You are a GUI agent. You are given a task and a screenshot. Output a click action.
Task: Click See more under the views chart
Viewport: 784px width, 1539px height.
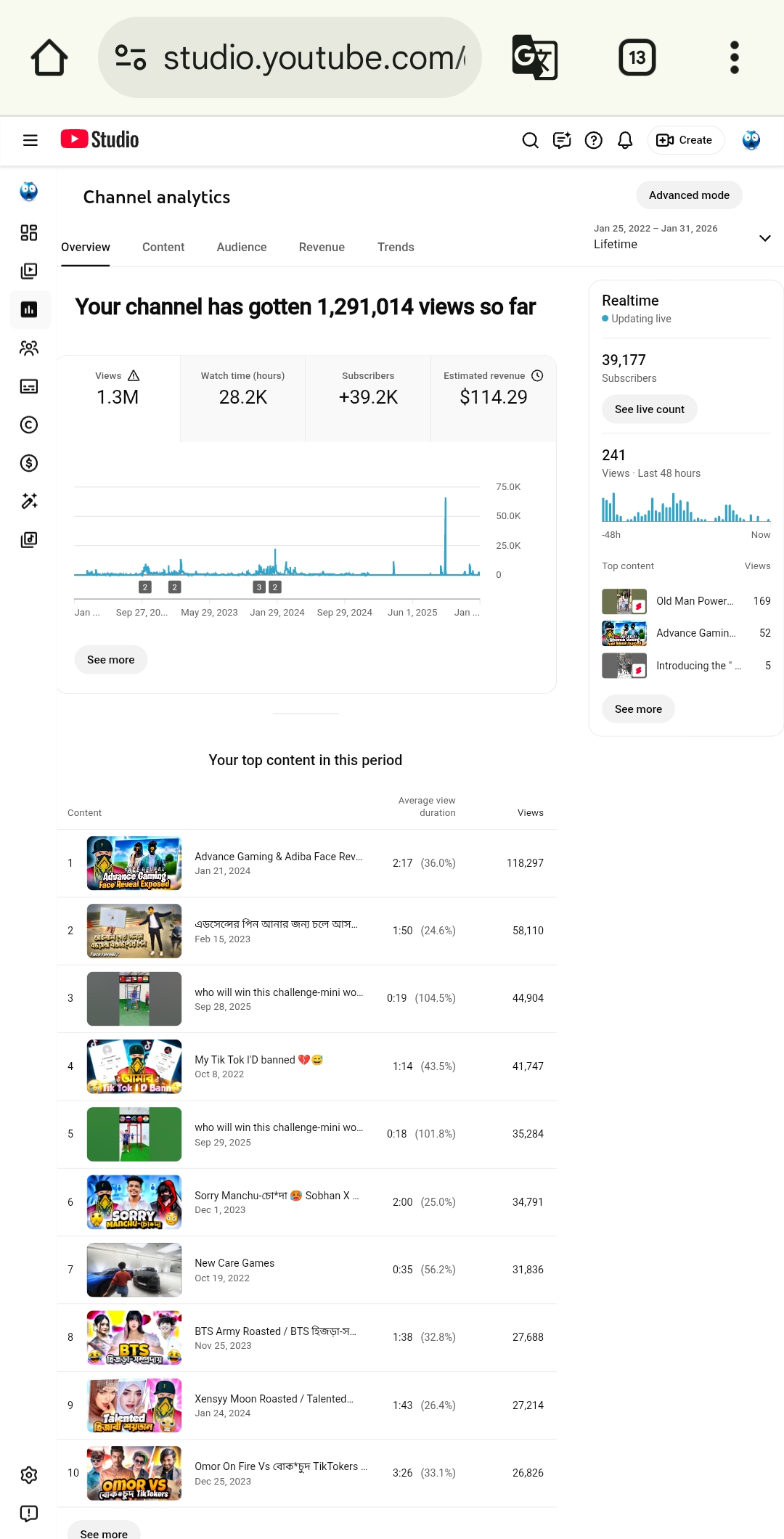tap(111, 660)
